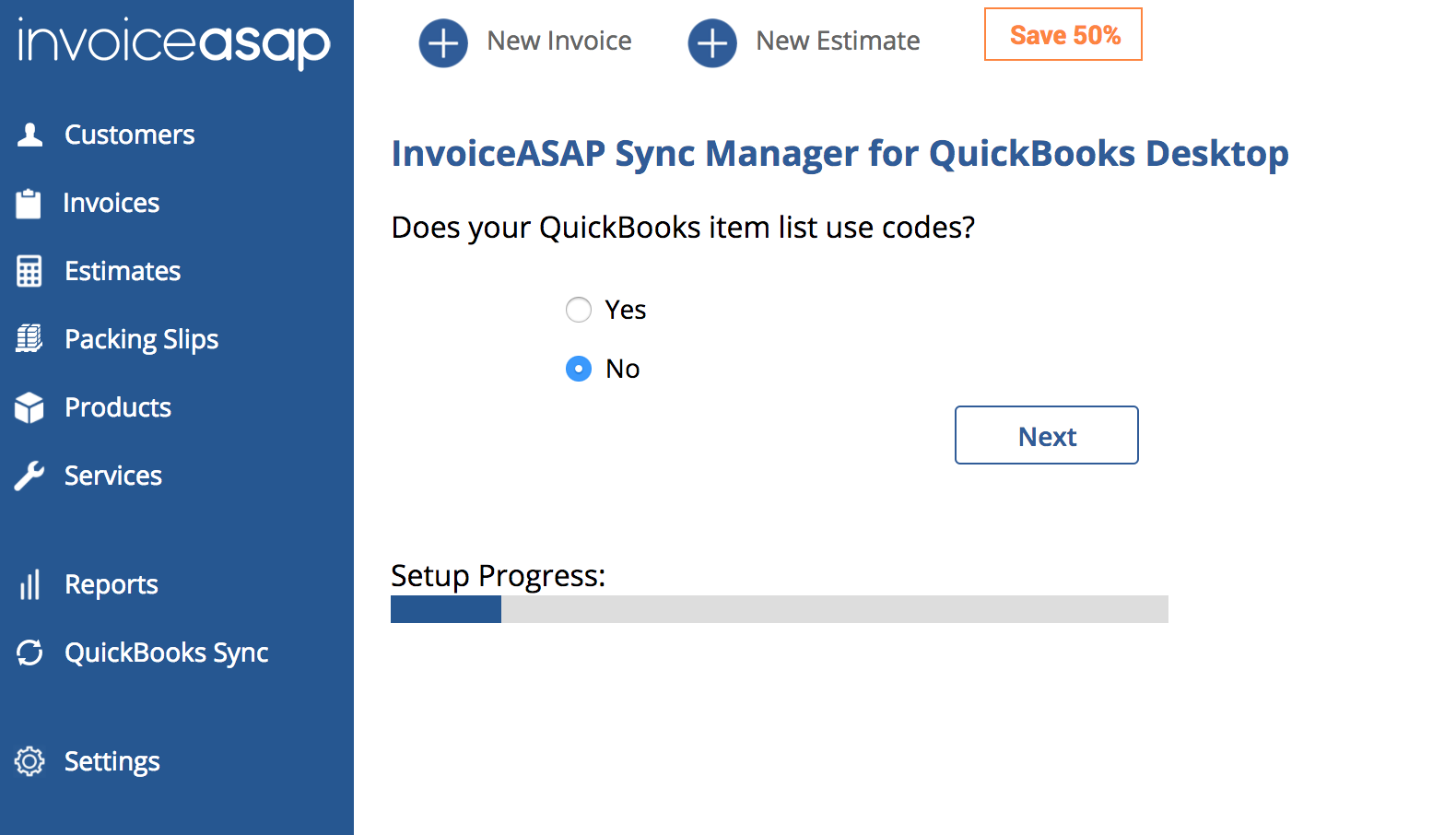Select the No radio button

click(579, 369)
